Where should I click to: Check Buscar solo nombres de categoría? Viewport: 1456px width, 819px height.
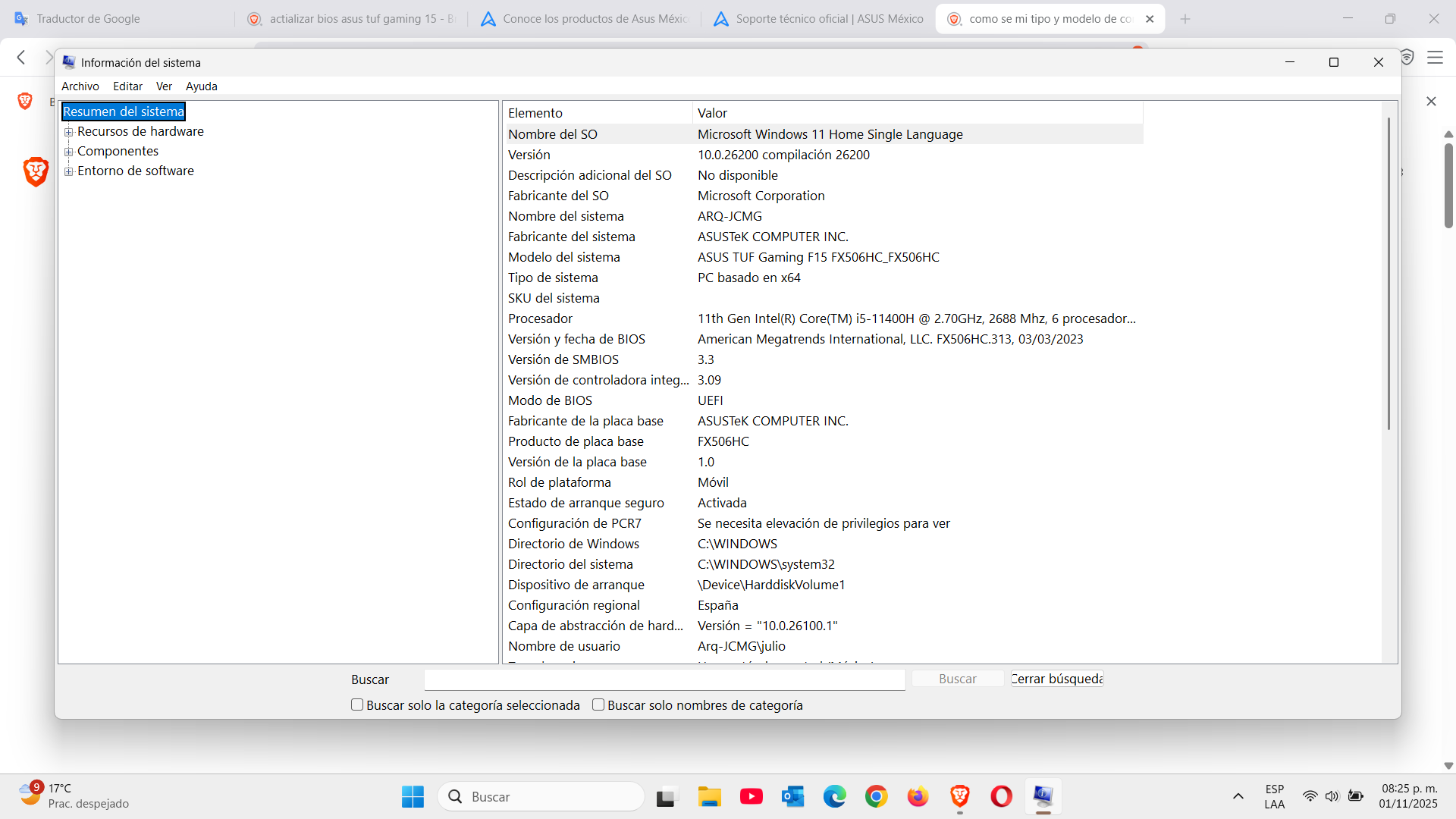[x=598, y=704]
